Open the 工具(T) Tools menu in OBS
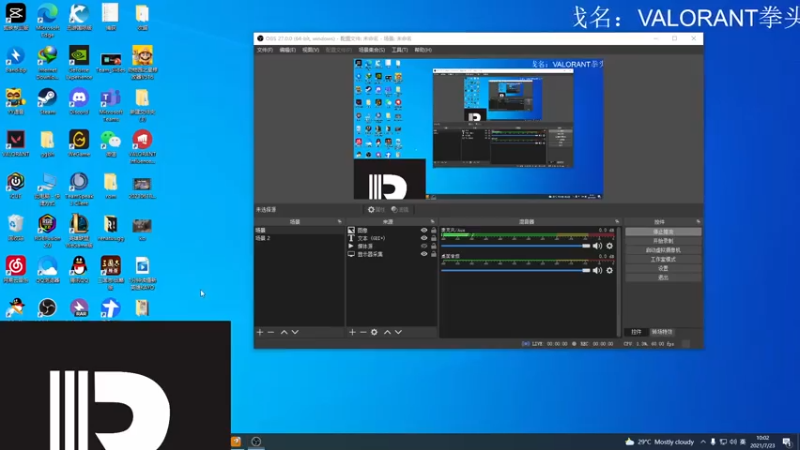The image size is (800, 450). pos(399,50)
